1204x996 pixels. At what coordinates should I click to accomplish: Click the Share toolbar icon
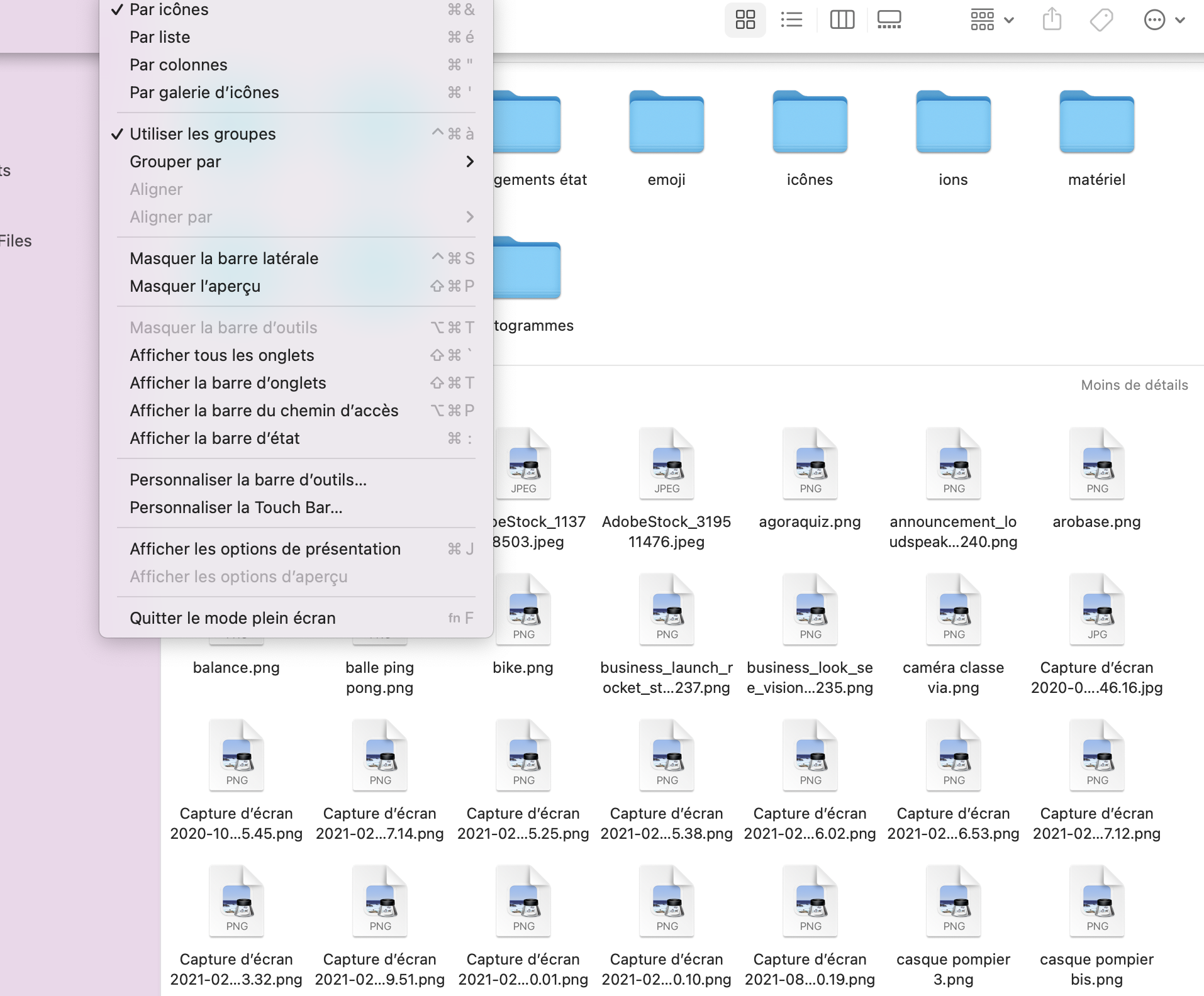click(1052, 20)
